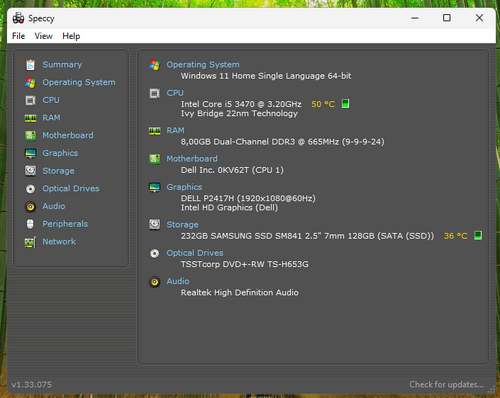Viewport: 500px width, 398px height.
Task: Select the CPU chip icon in sidebar
Action: (x=30, y=100)
